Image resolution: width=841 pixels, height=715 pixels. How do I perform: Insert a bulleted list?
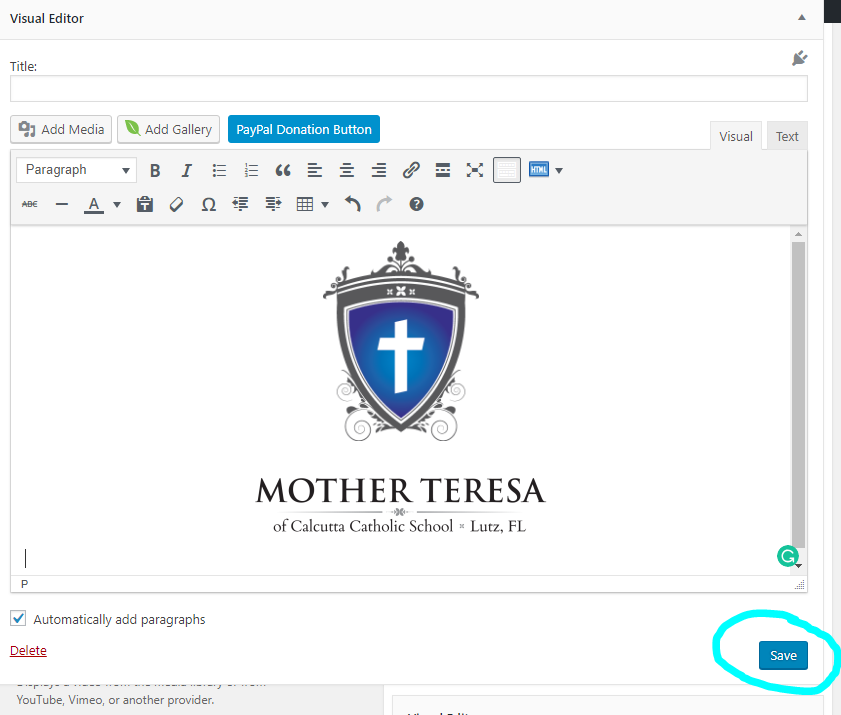219,170
